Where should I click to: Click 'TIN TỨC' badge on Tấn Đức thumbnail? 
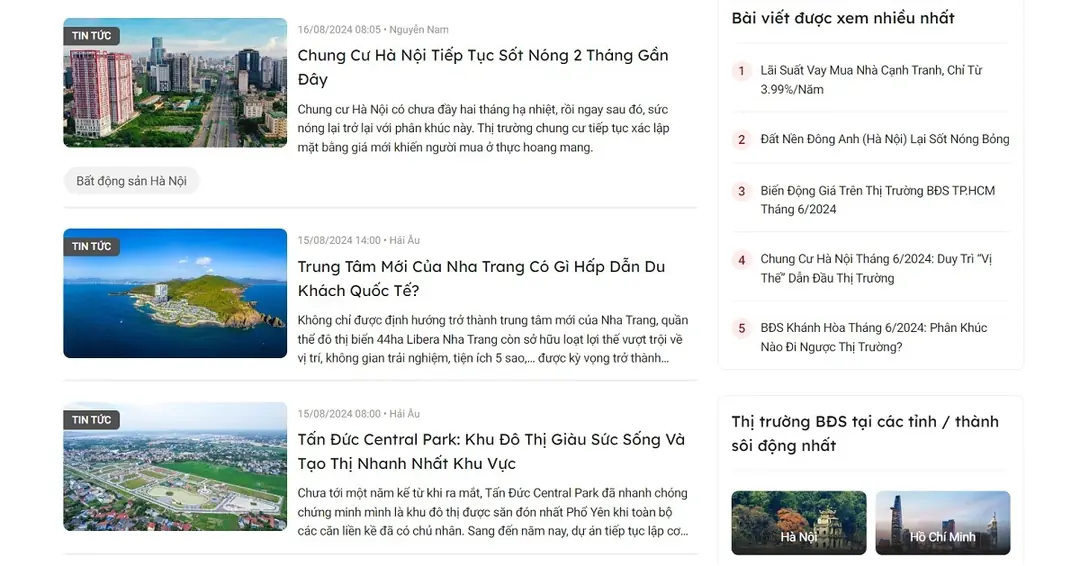92,420
